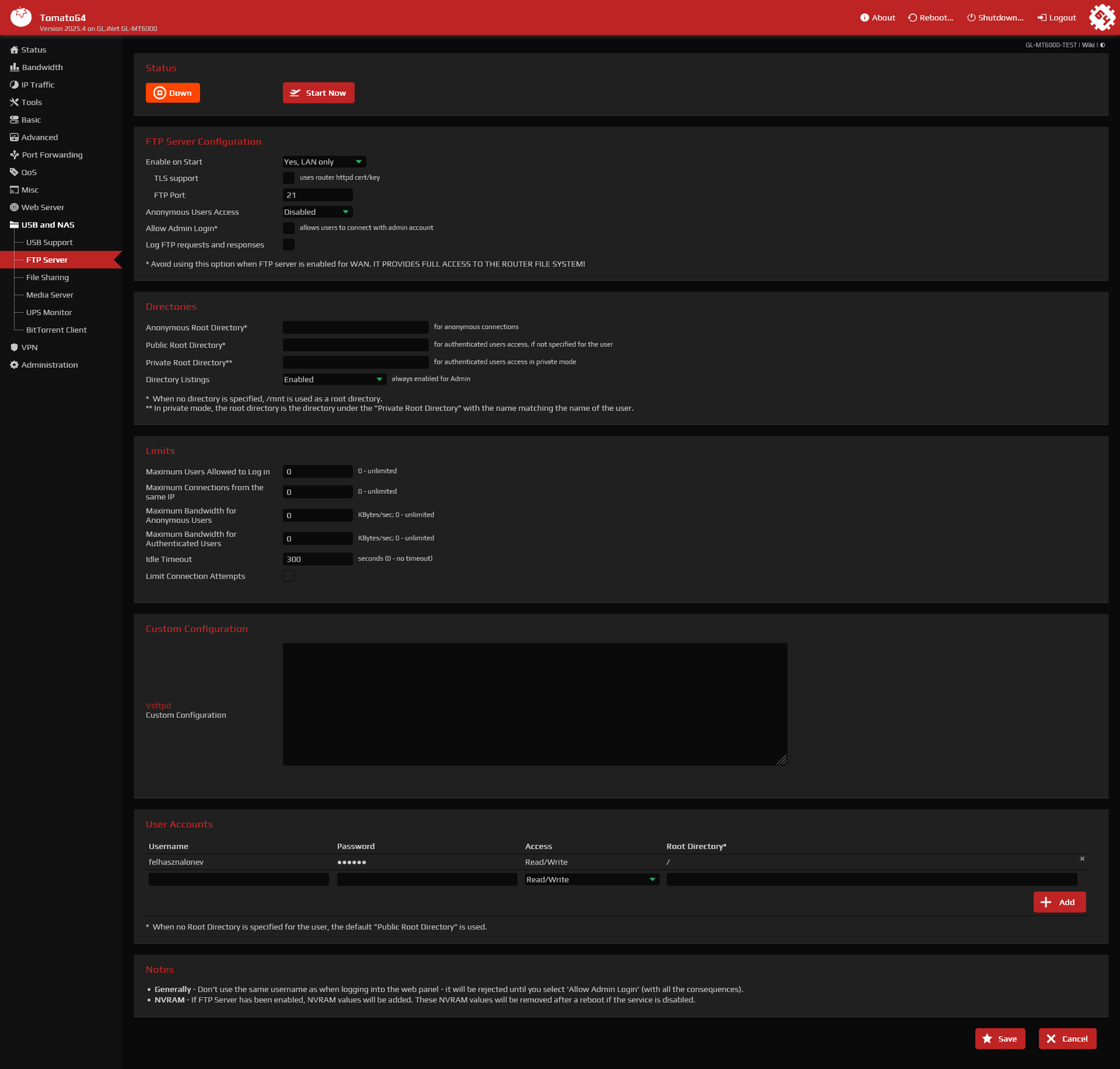Open Basic settings sidebar icon
The image size is (1120, 1069).
(14, 120)
